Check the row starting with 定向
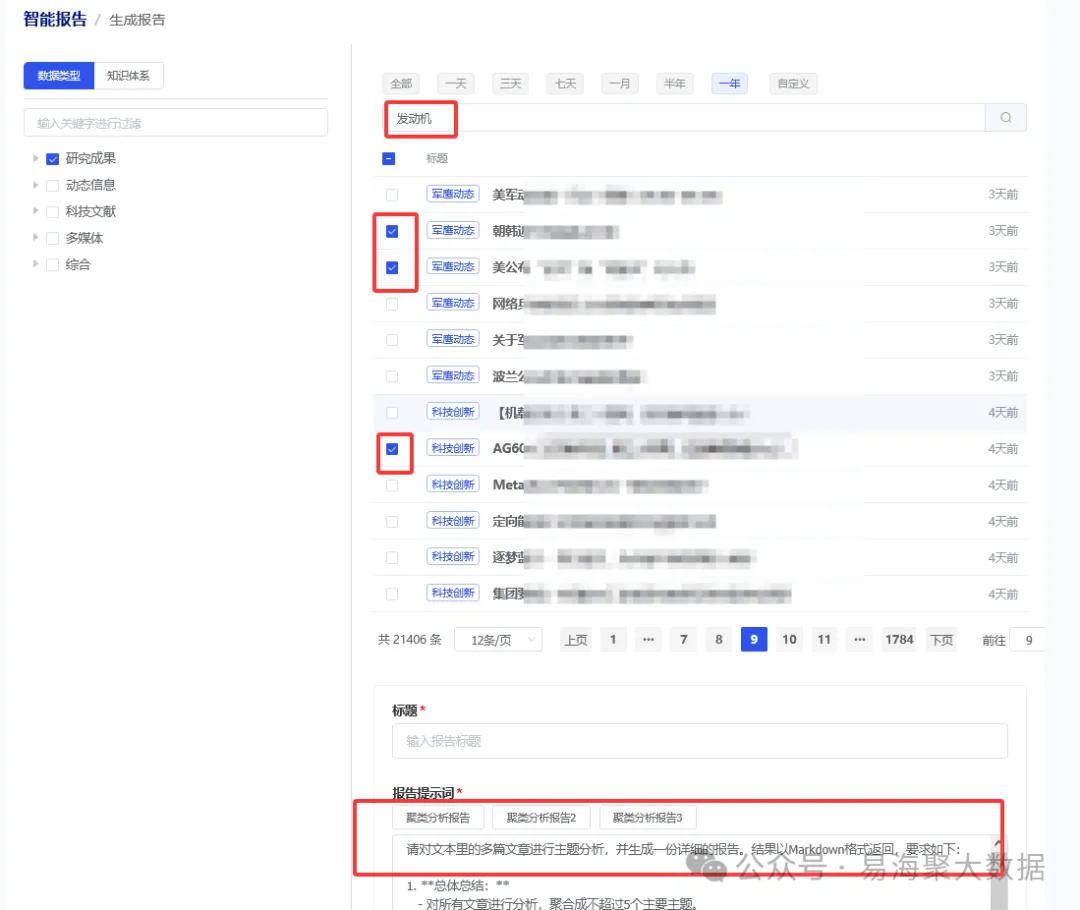This screenshot has height=910, width=1080. [x=392, y=521]
